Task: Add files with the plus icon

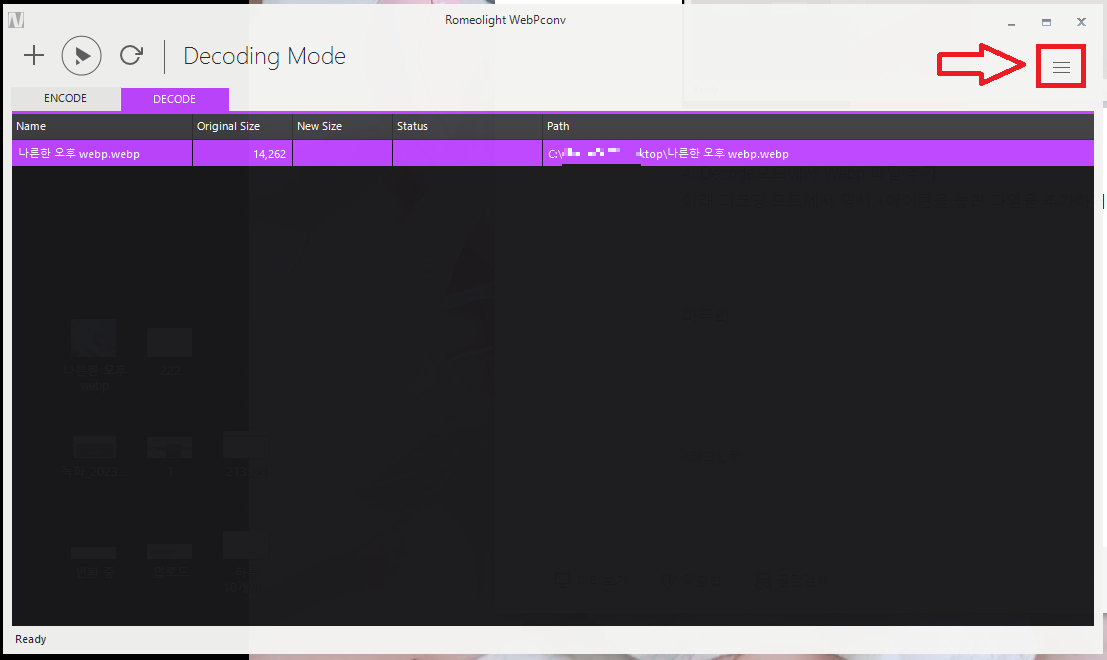Action: click(34, 55)
